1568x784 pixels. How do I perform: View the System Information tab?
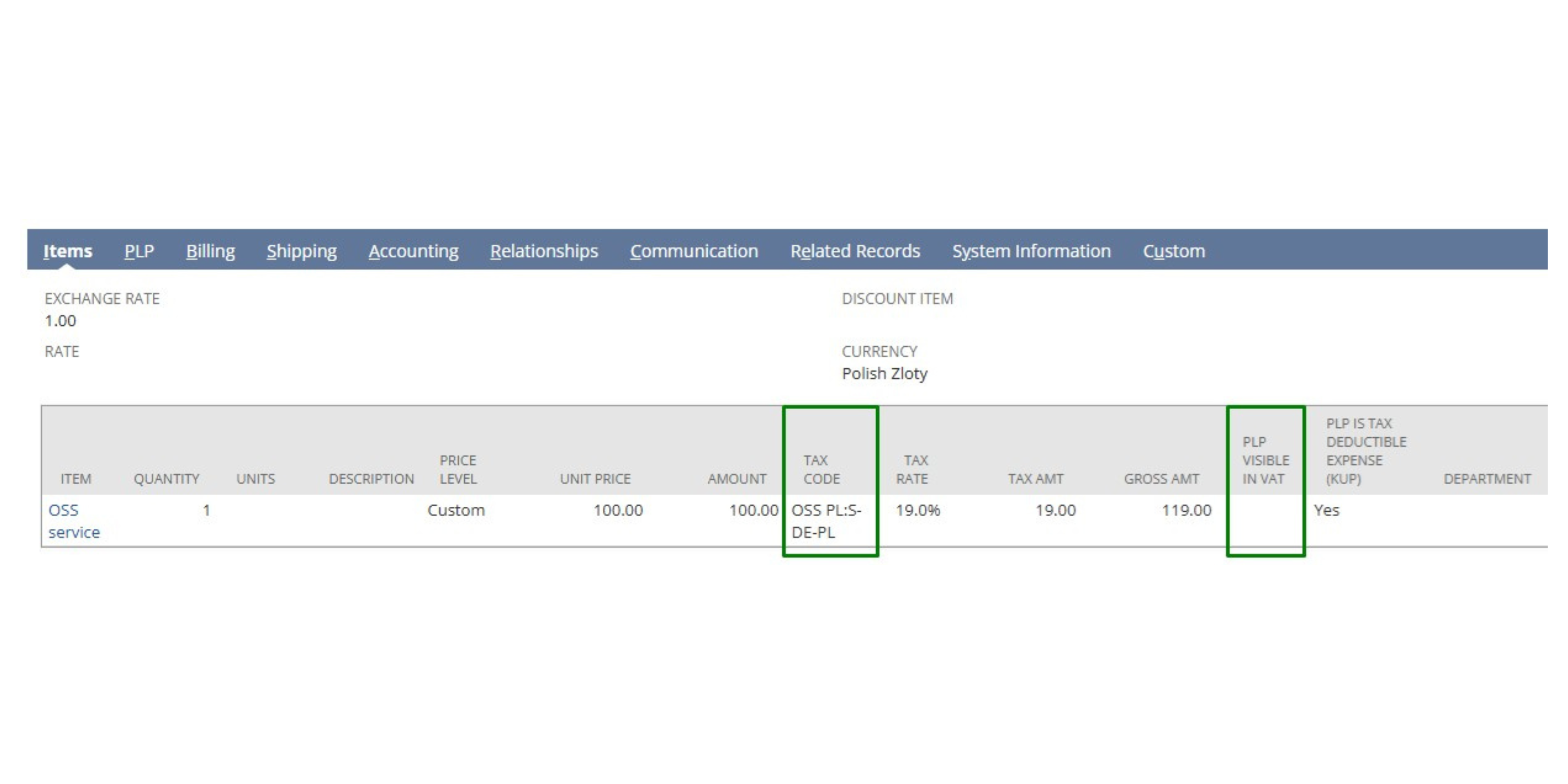tap(1031, 251)
